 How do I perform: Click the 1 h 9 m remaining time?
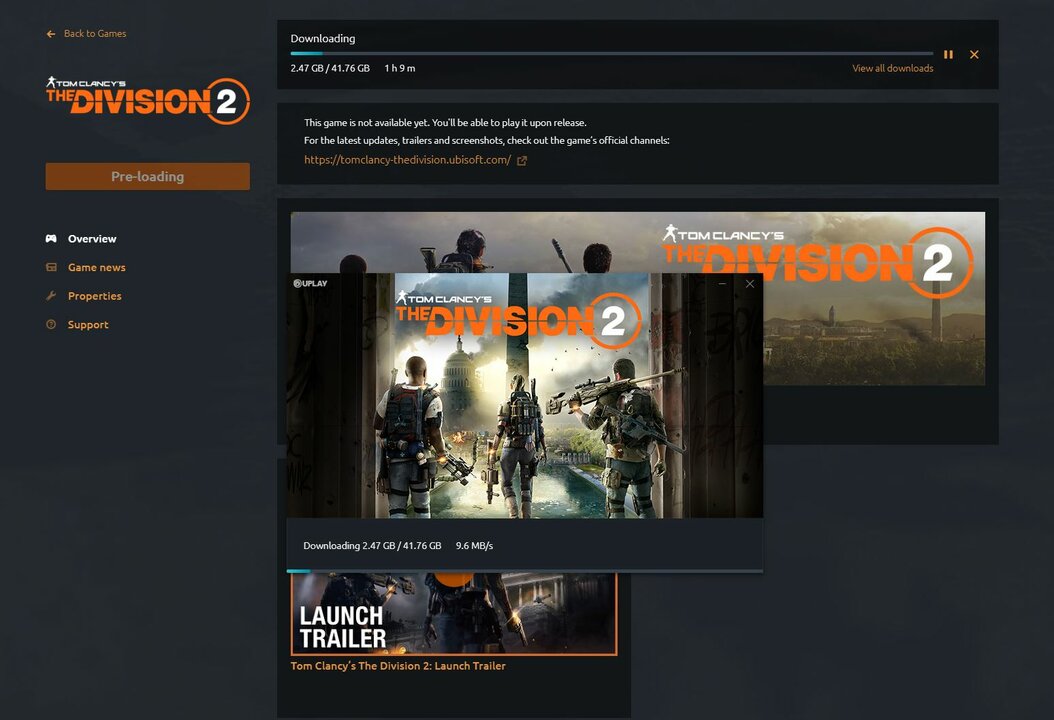(x=400, y=68)
